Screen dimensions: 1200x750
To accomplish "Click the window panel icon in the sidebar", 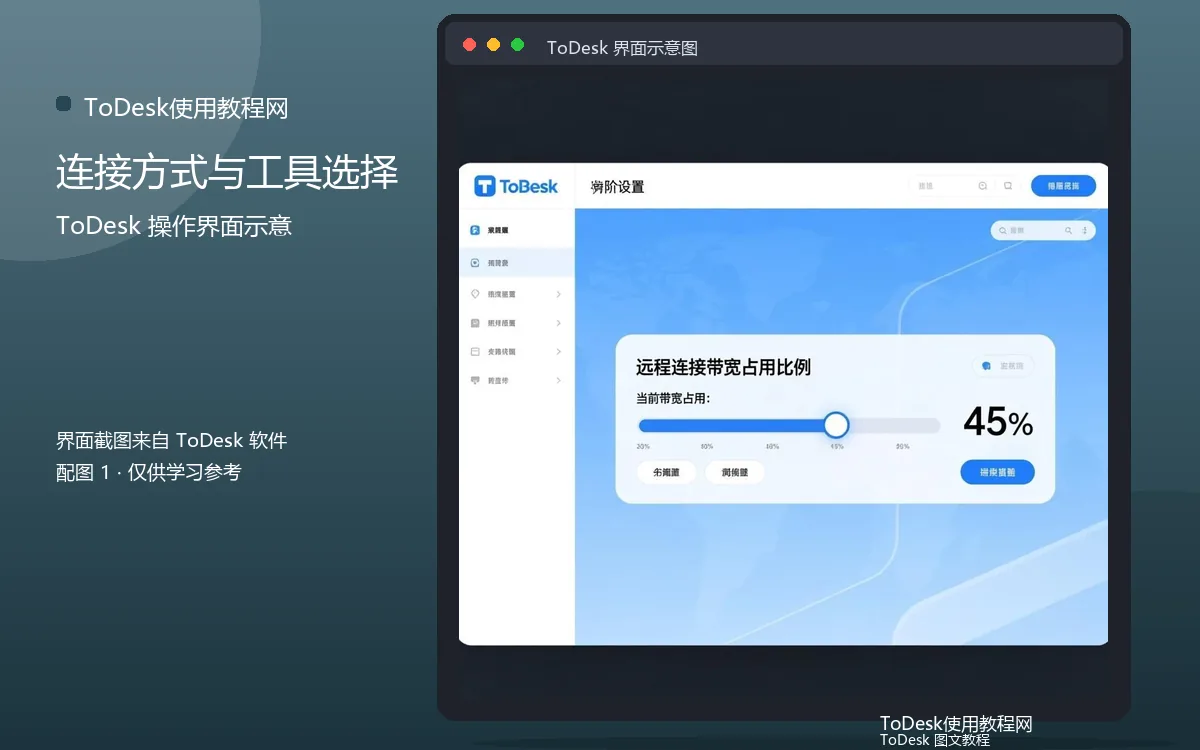I will click(475, 352).
